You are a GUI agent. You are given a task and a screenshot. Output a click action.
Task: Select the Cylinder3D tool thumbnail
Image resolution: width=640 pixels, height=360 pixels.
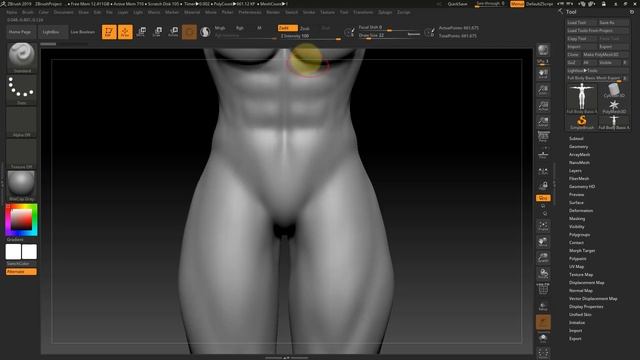(x=614, y=90)
